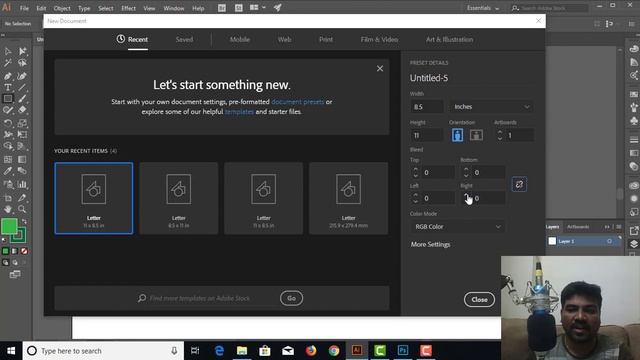The height and width of the screenshot is (360, 640).
Task: Select the Rectangle tool
Action: pyautogui.click(x=8, y=98)
